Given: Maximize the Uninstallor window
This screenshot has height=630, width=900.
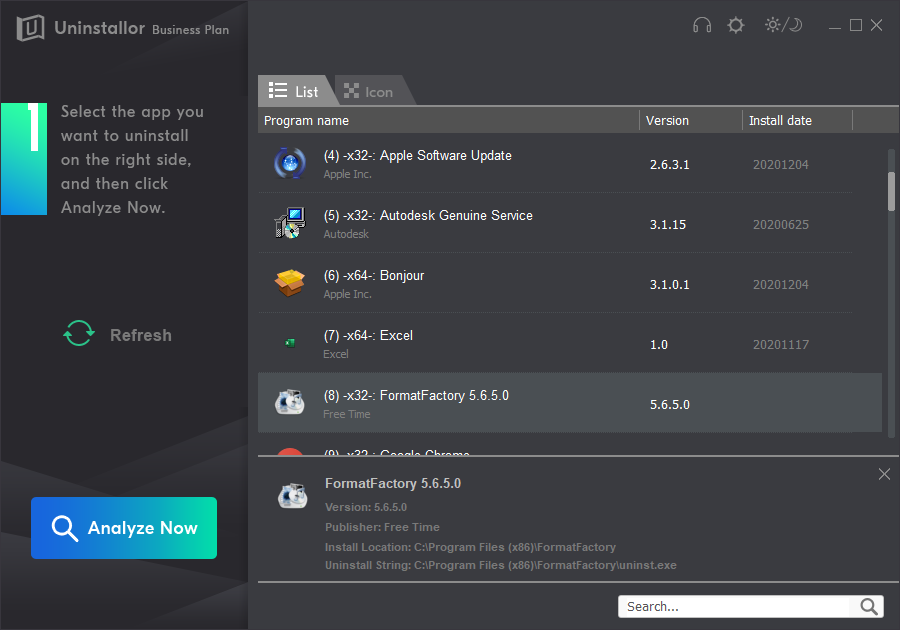Looking at the screenshot, I should (x=856, y=25).
